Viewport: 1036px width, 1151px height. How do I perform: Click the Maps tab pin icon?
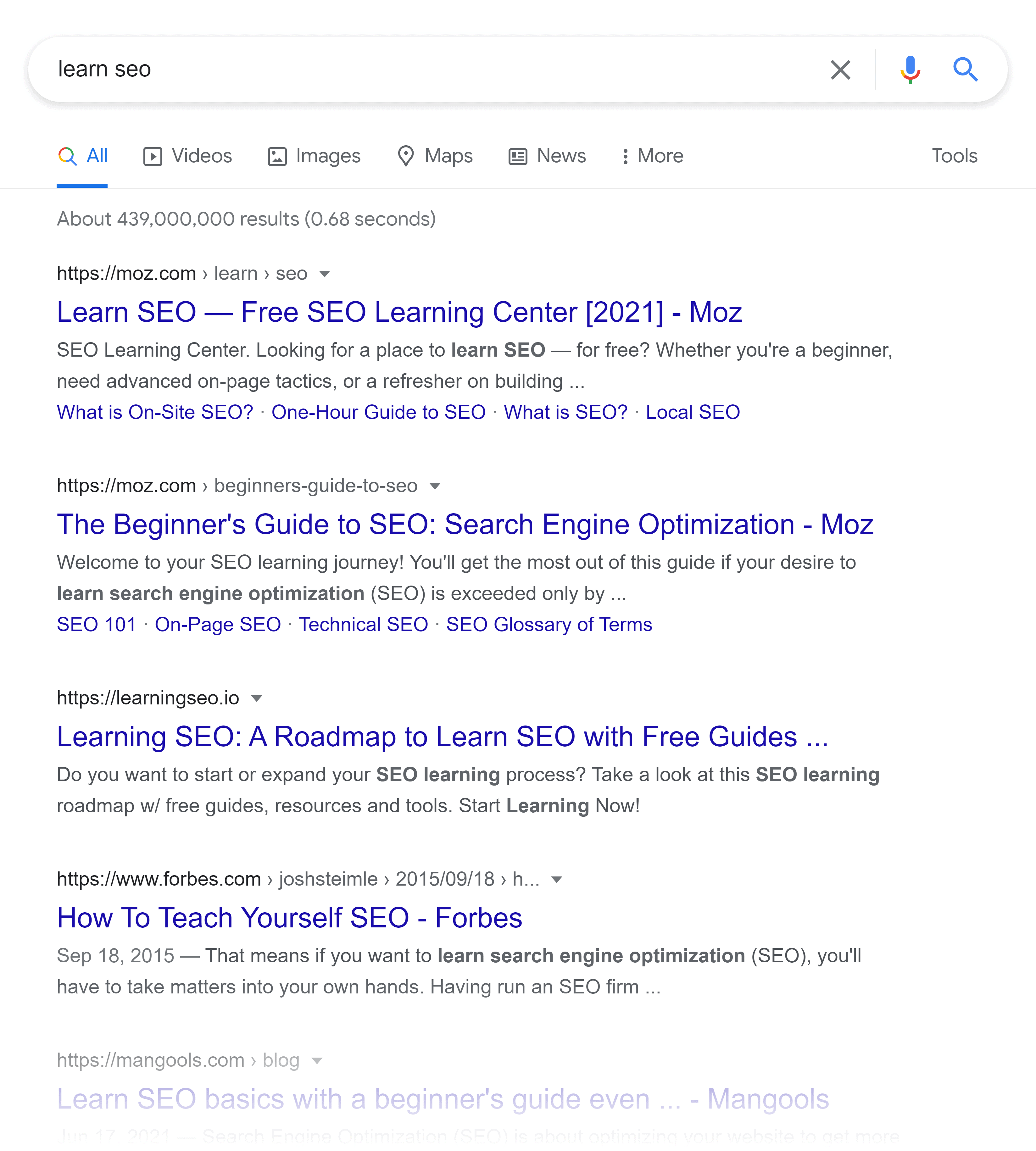(x=406, y=156)
